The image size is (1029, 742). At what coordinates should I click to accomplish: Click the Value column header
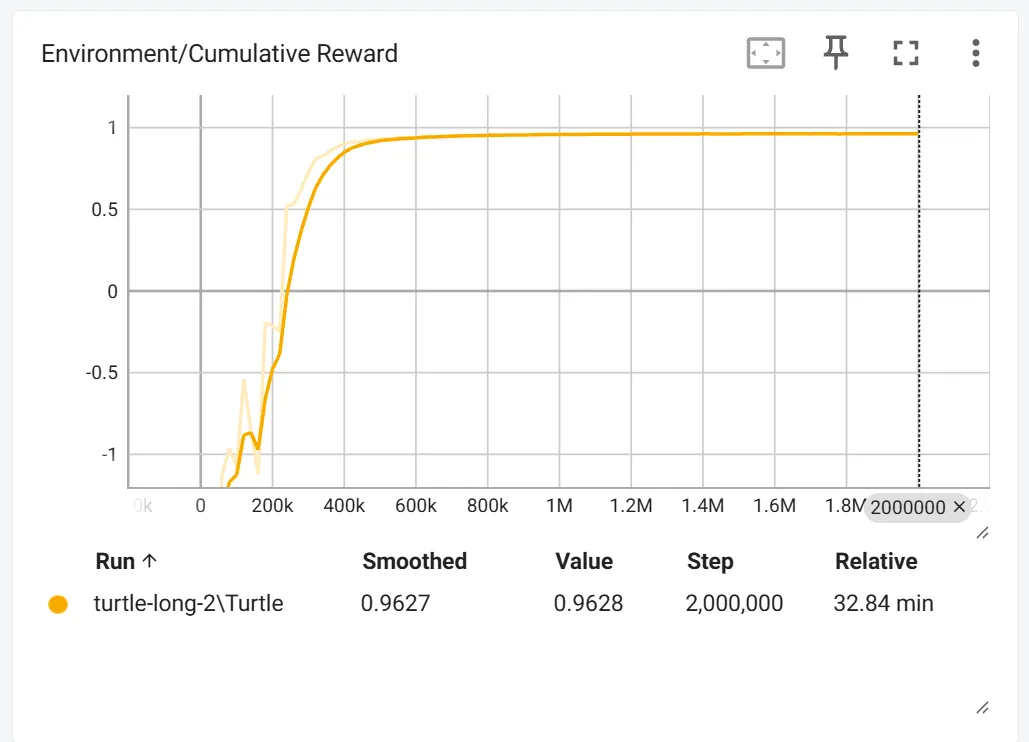click(584, 561)
